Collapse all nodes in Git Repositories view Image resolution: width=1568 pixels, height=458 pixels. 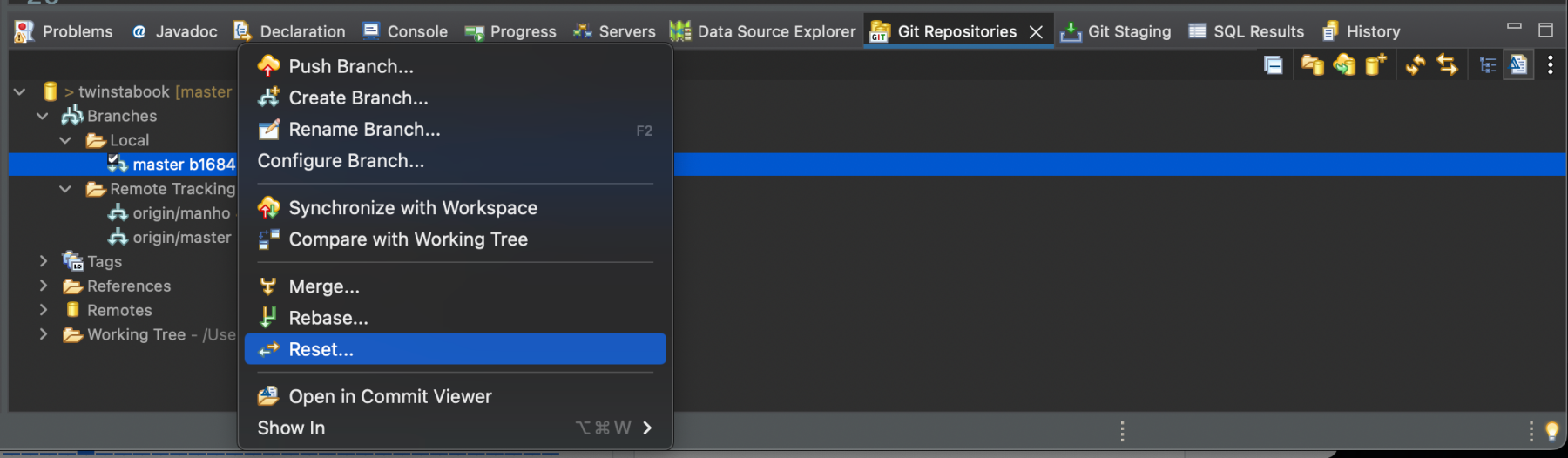1273,65
